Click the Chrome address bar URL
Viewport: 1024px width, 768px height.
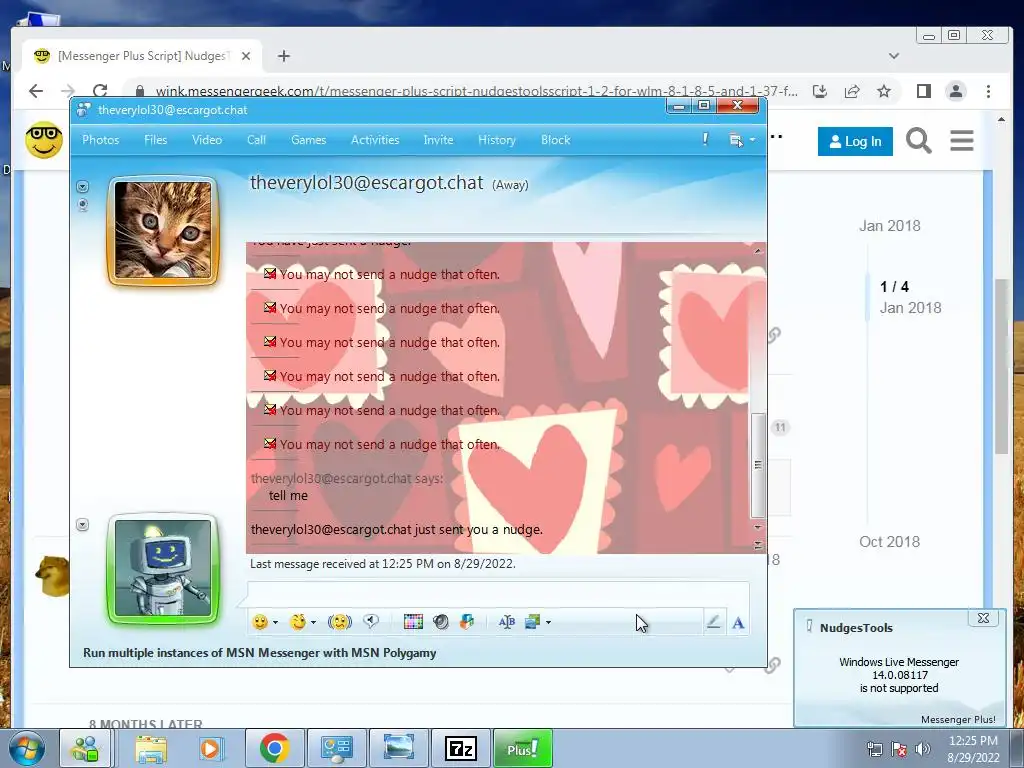point(475,91)
